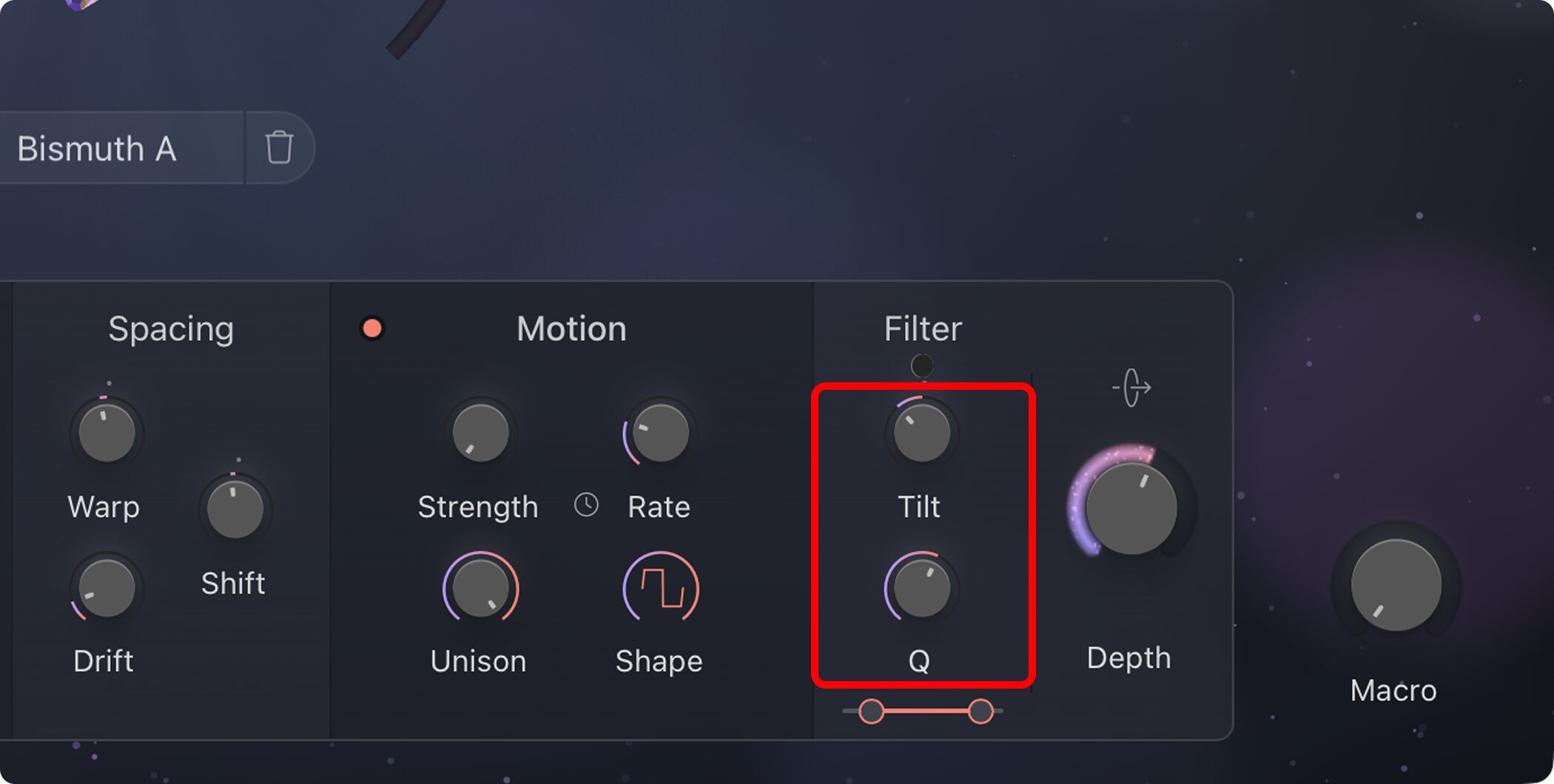Toggle the Motion section power button
The width and height of the screenshot is (1554, 784).
click(372, 328)
